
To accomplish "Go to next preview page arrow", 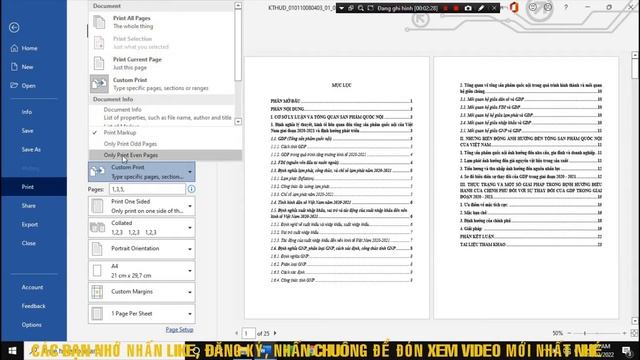I will click(275, 333).
